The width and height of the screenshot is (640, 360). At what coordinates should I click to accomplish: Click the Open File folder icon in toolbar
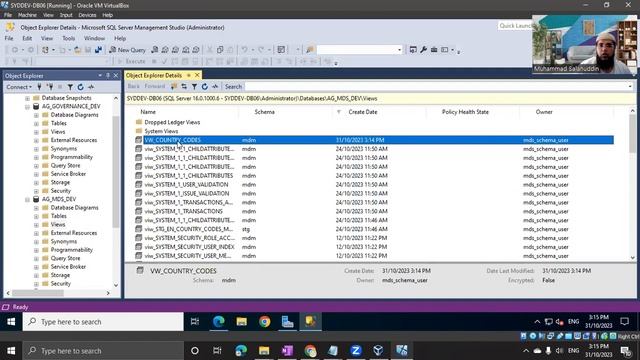[78, 50]
